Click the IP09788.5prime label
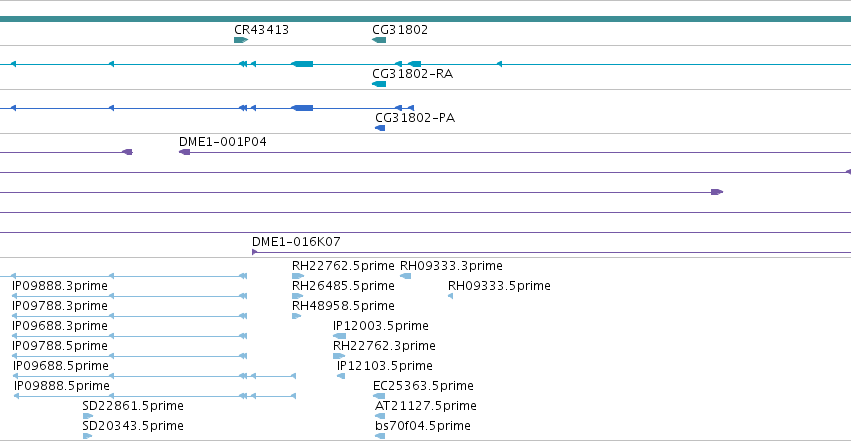 click(60, 346)
